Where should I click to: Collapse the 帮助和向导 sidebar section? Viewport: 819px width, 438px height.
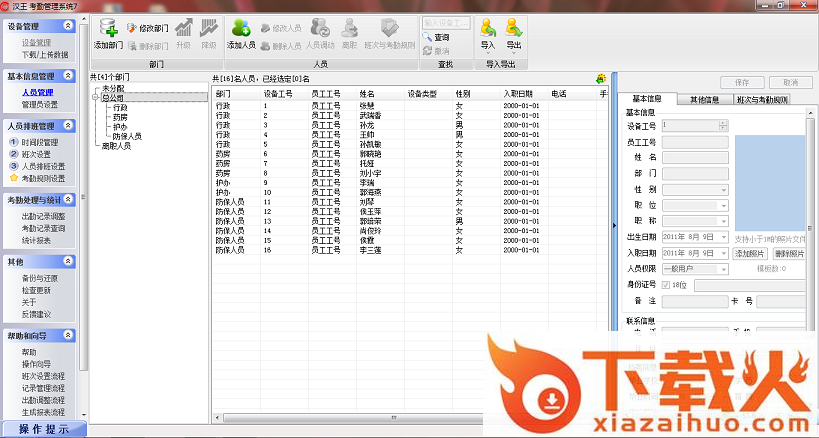68,335
